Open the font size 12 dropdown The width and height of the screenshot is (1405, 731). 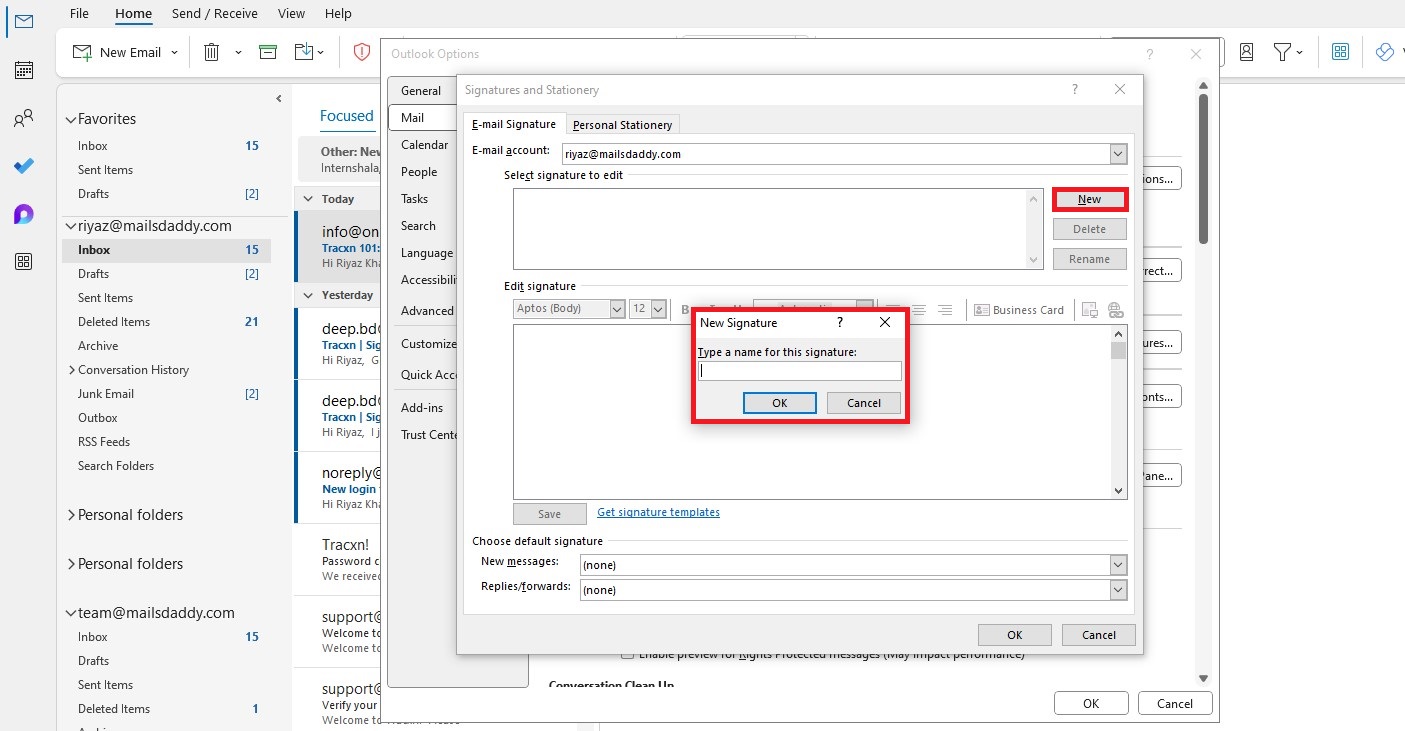click(x=658, y=309)
